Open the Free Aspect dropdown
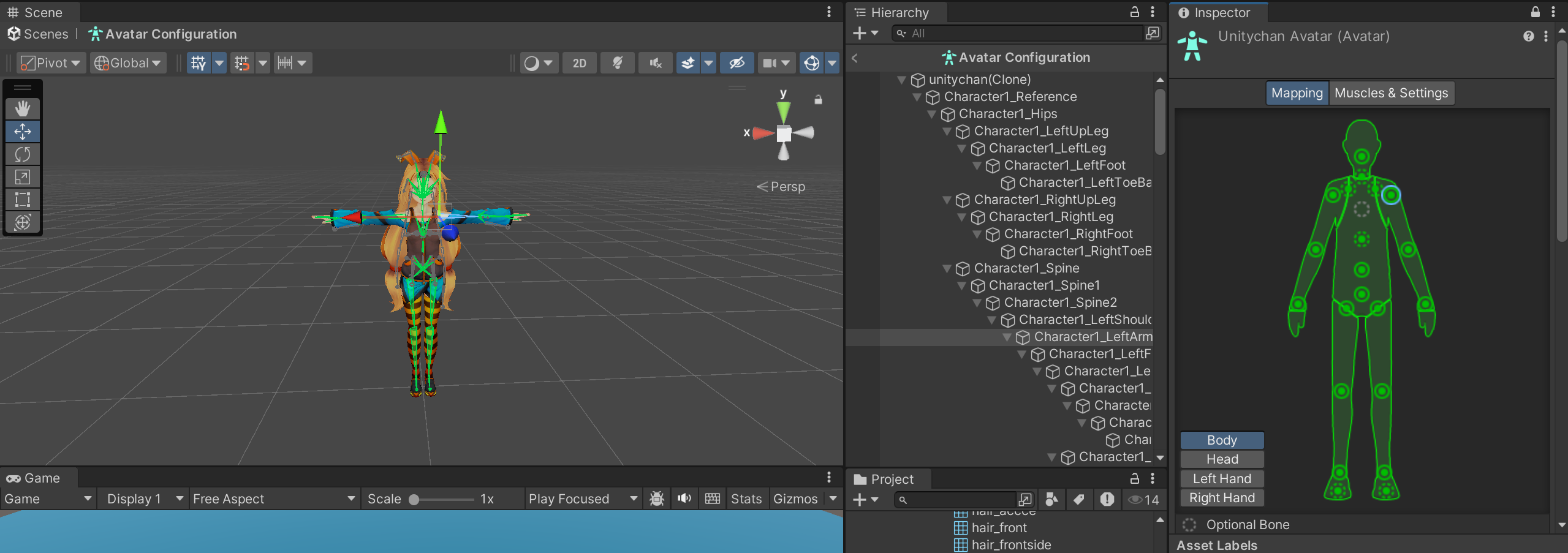This screenshot has width=1568, height=553. (x=274, y=498)
